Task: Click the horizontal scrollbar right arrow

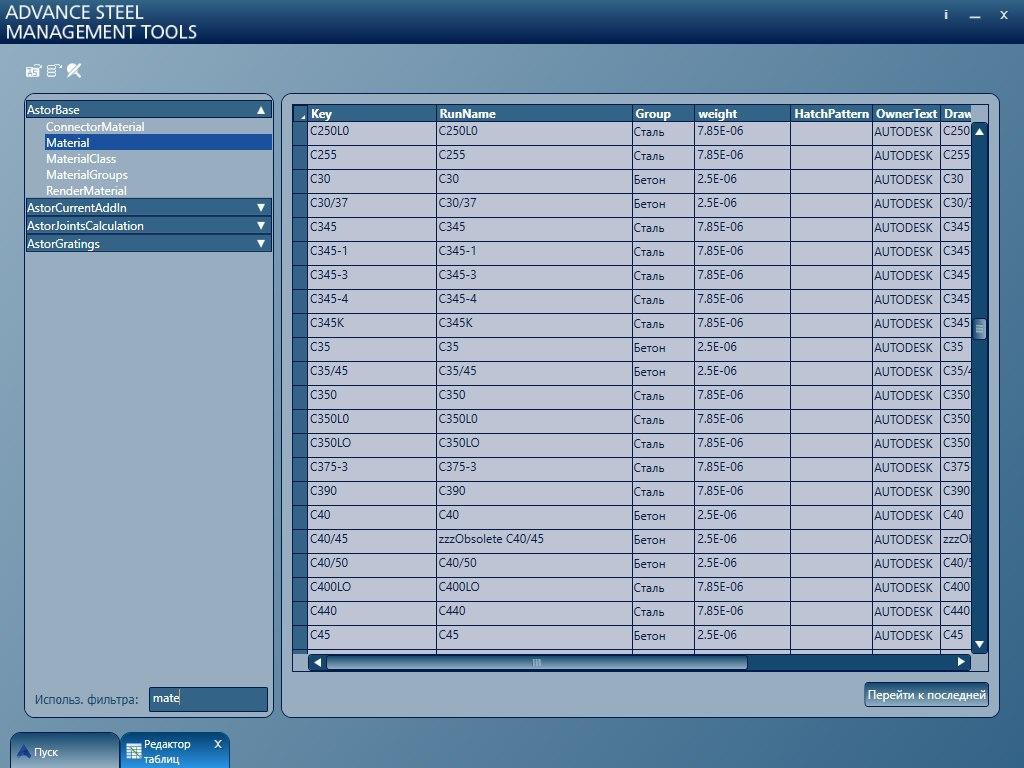Action: [961, 662]
